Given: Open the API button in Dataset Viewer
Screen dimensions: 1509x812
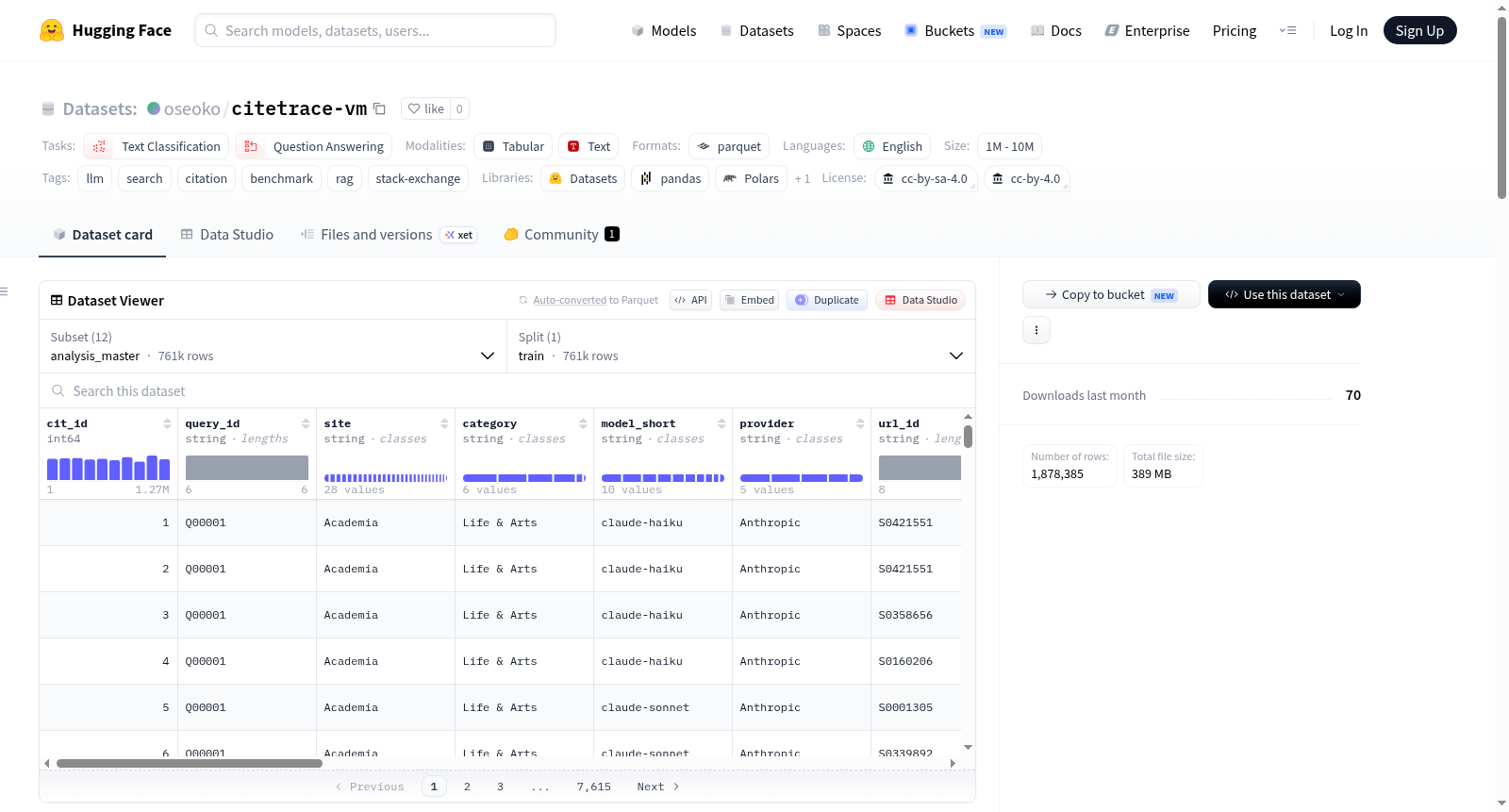Looking at the screenshot, I should point(690,300).
